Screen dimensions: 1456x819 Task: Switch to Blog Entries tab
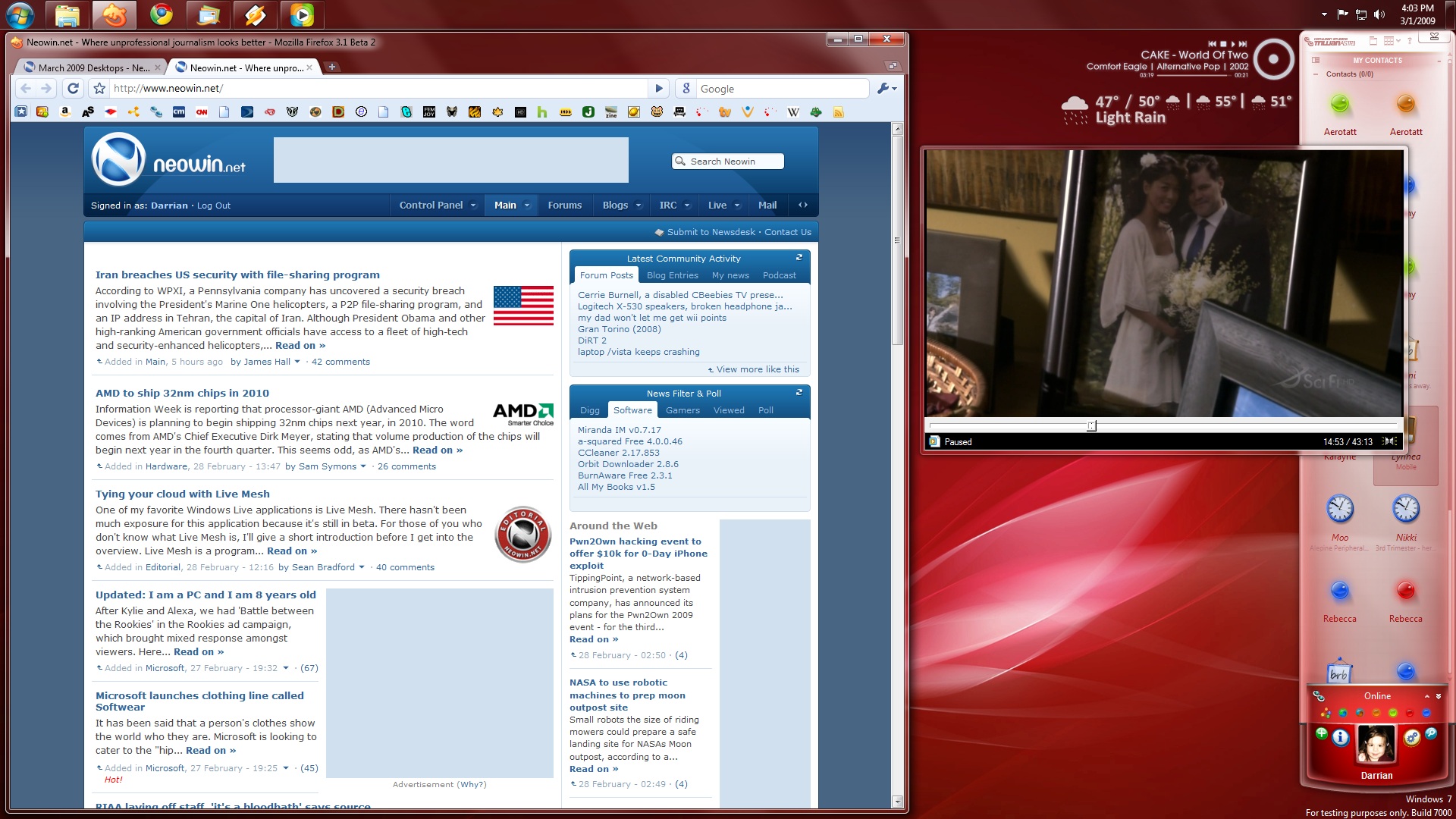pos(672,275)
